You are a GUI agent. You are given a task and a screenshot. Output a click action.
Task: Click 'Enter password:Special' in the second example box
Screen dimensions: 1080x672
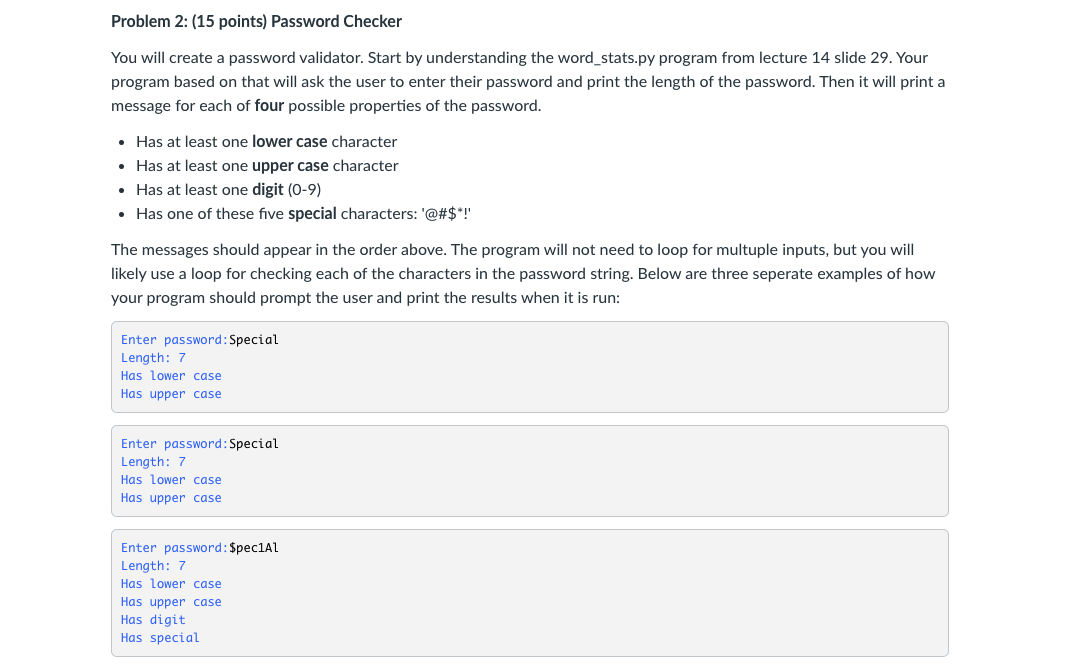point(200,443)
